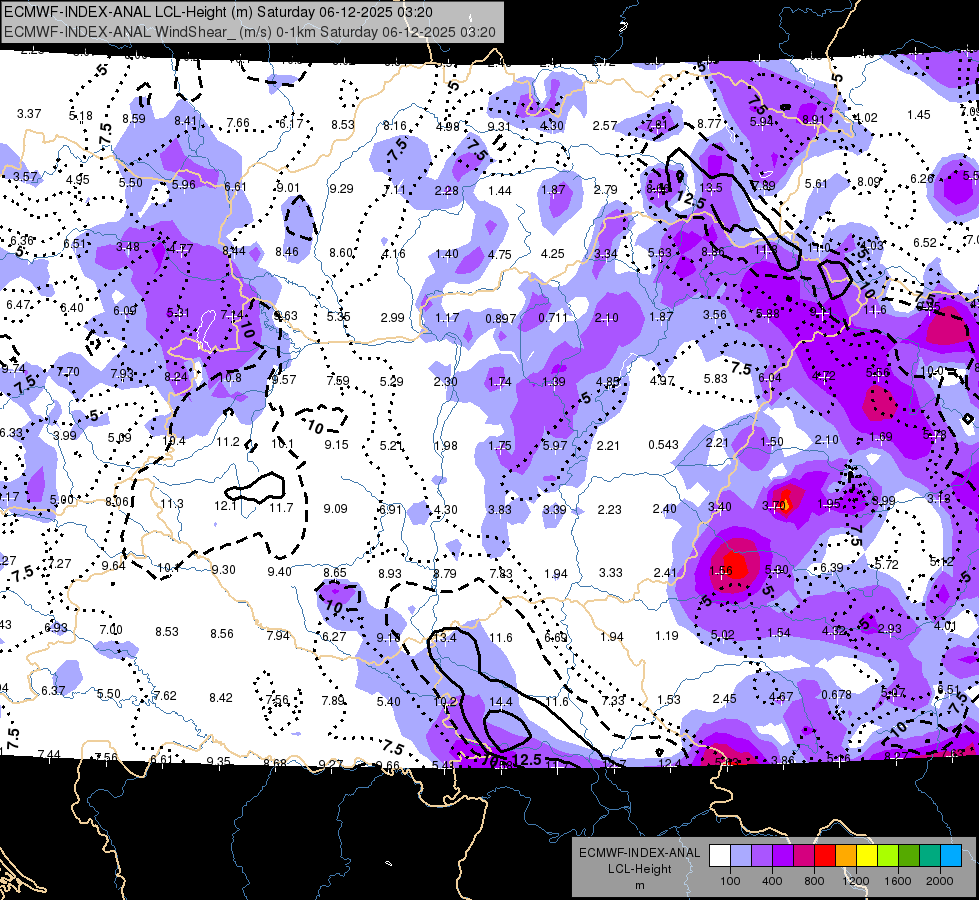This screenshot has height=900, width=979.
Task: Click the white swatch in the LCL-Height legend
Action: pyautogui.click(x=720, y=855)
